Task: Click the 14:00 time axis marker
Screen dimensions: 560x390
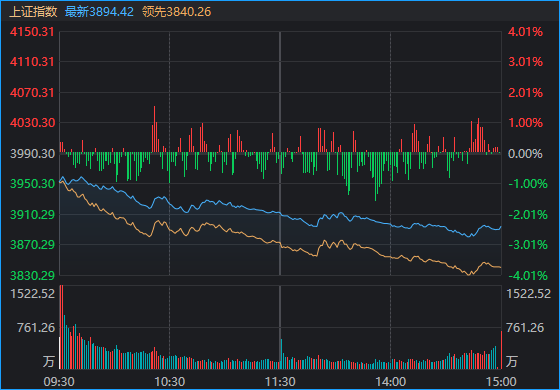Action: [390, 382]
